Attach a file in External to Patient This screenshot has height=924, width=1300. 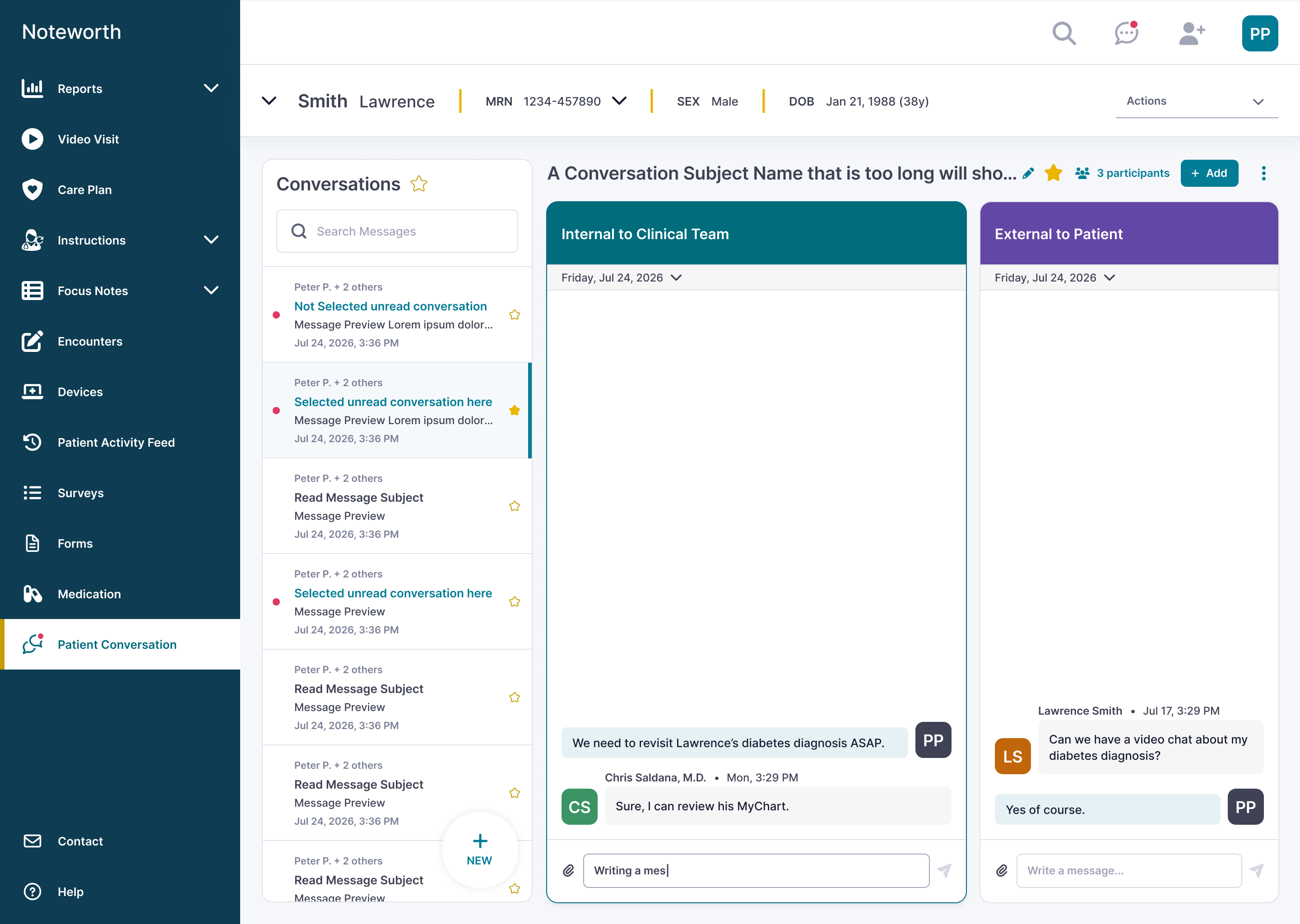tap(1002, 870)
